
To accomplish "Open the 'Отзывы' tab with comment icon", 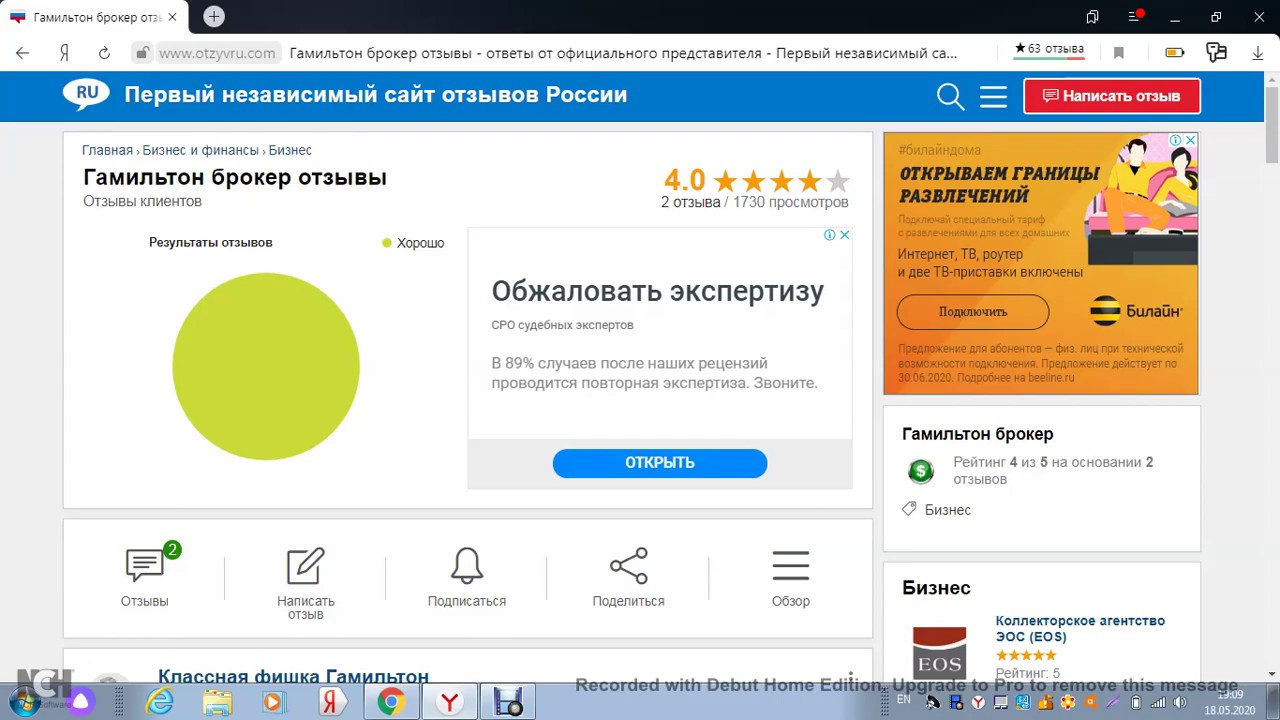I will point(145,578).
